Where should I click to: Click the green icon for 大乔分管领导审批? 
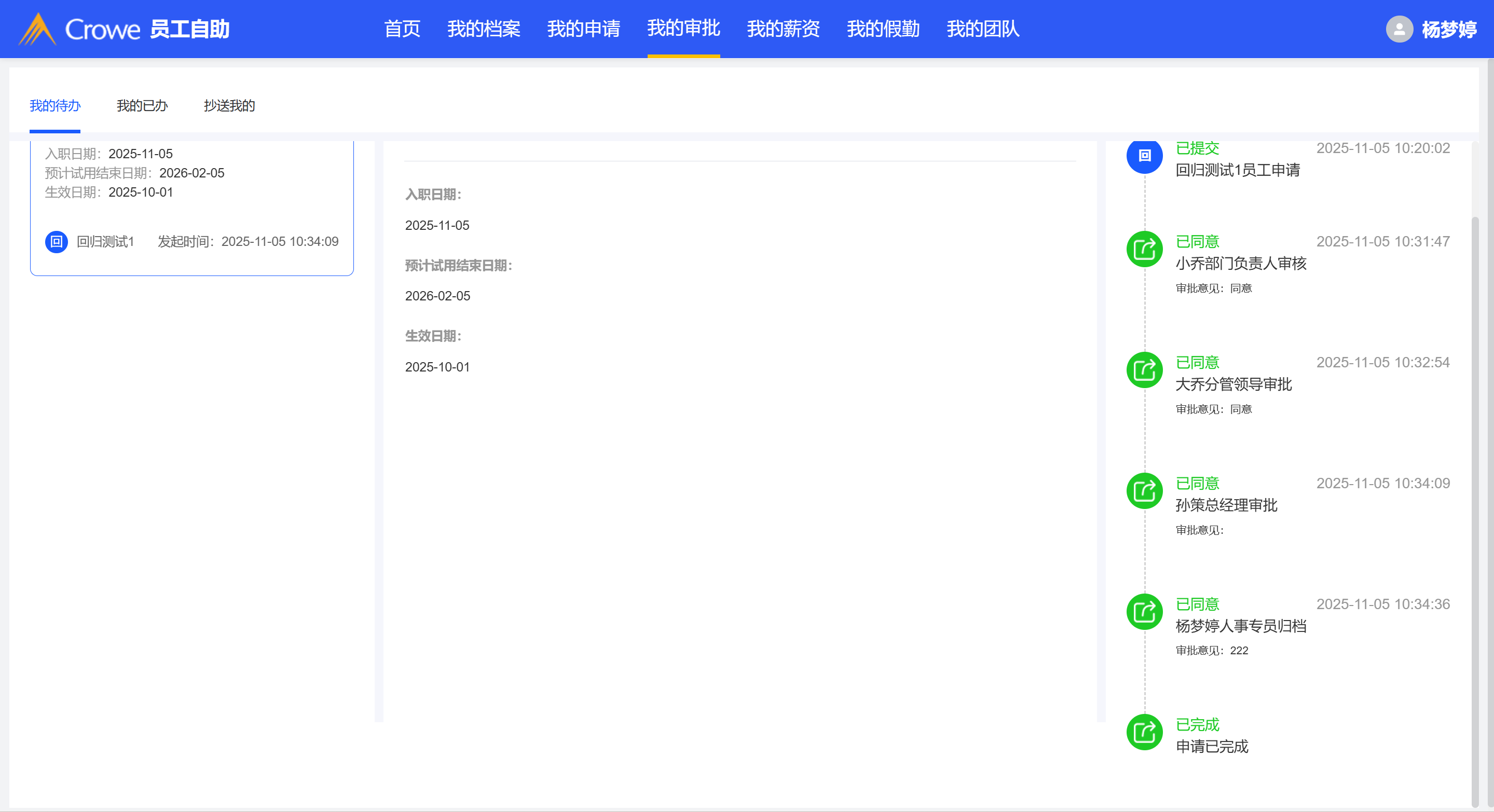pyautogui.click(x=1144, y=370)
